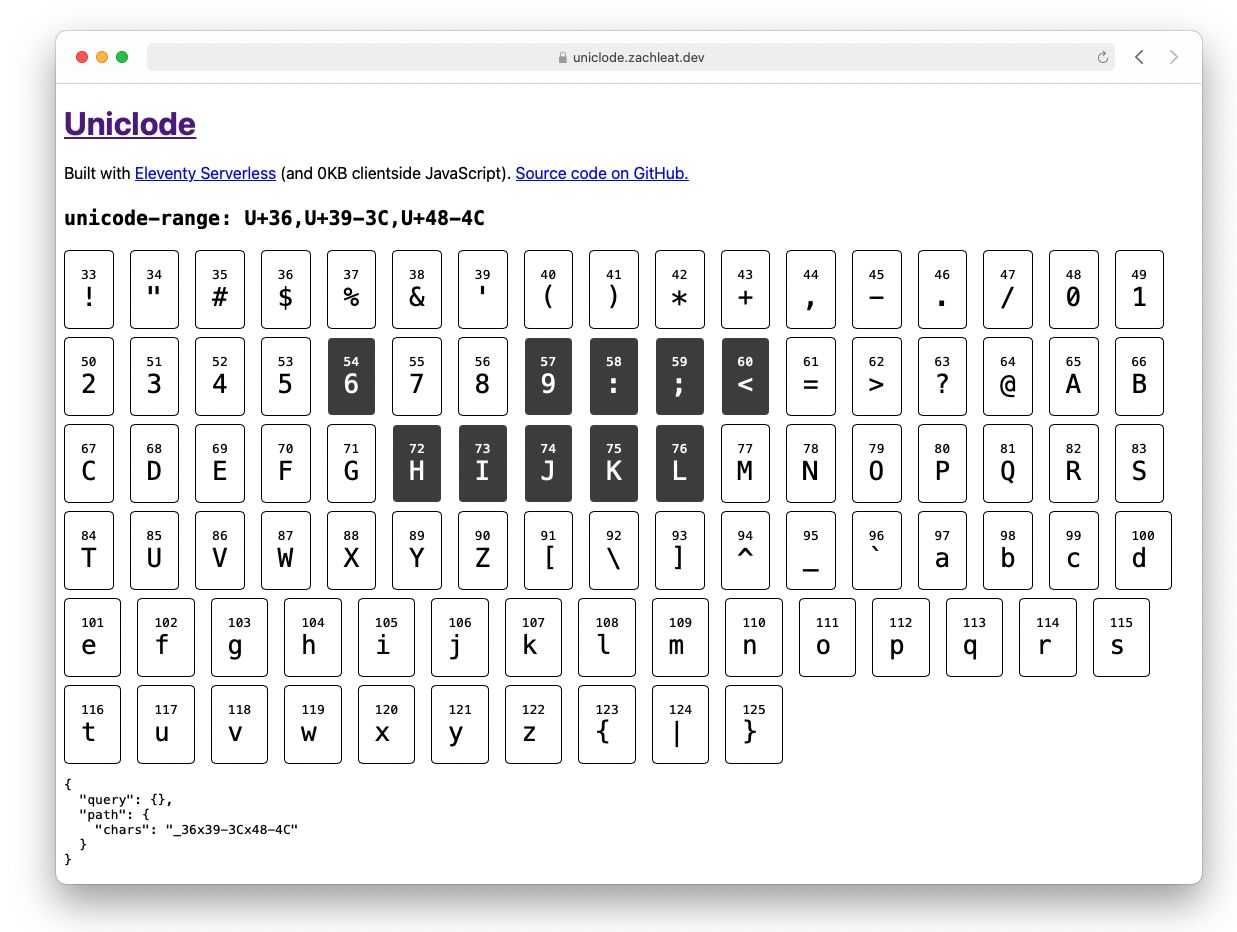The image size is (1237, 932).
Task: Open the Uniclode heading link
Action: point(130,124)
